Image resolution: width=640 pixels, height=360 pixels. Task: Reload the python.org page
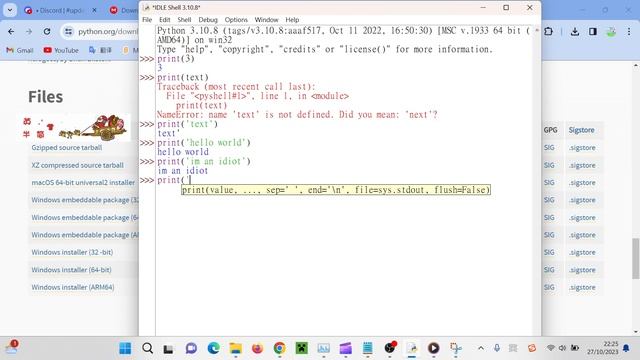click(x=47, y=31)
